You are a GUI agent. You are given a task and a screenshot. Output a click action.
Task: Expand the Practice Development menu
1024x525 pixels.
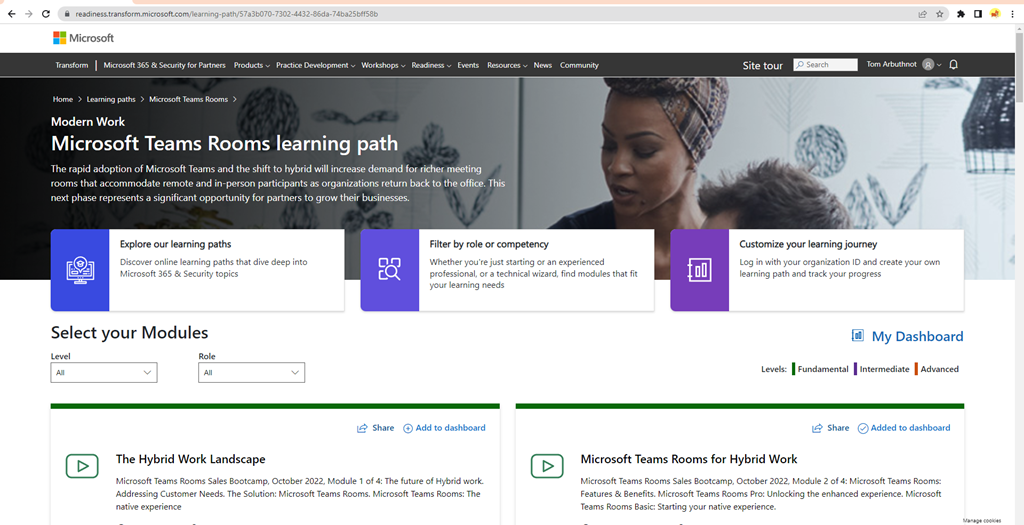pos(315,65)
